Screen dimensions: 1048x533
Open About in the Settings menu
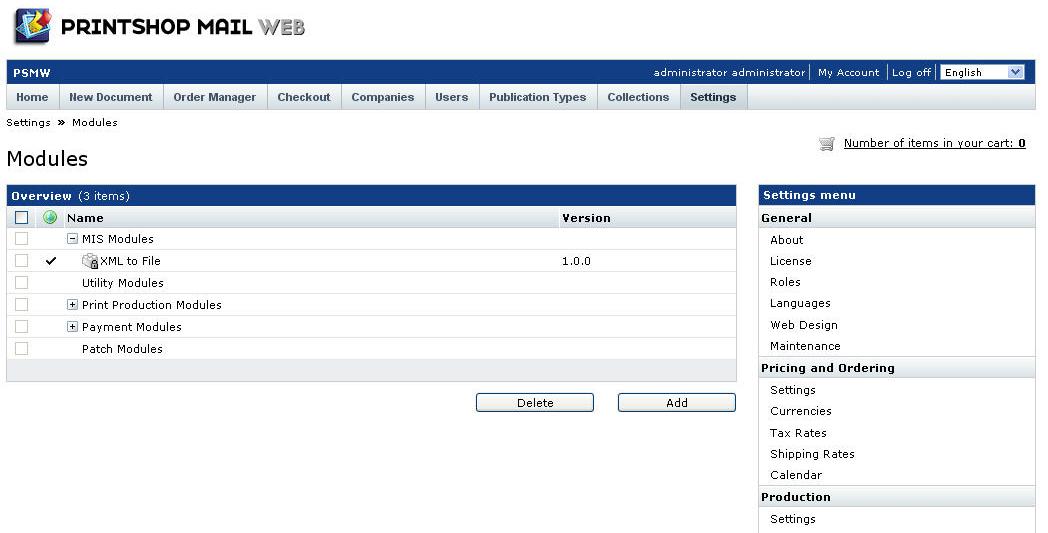coord(787,240)
